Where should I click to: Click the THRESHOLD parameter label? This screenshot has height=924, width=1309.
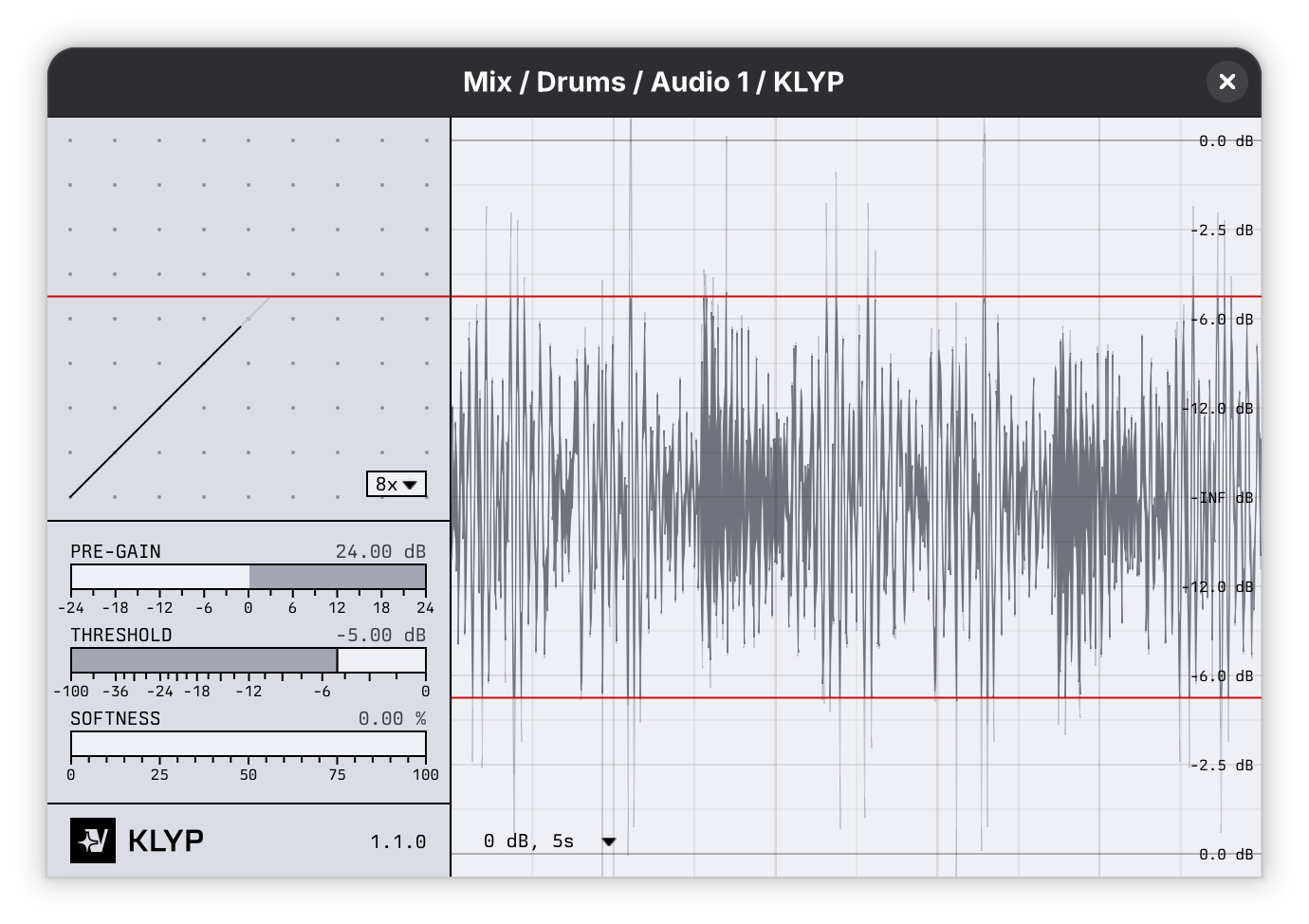pos(121,635)
